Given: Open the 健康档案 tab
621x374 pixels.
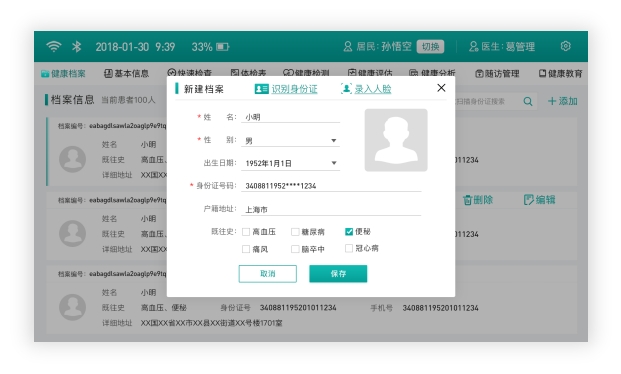Looking at the screenshot, I should pos(63,74).
